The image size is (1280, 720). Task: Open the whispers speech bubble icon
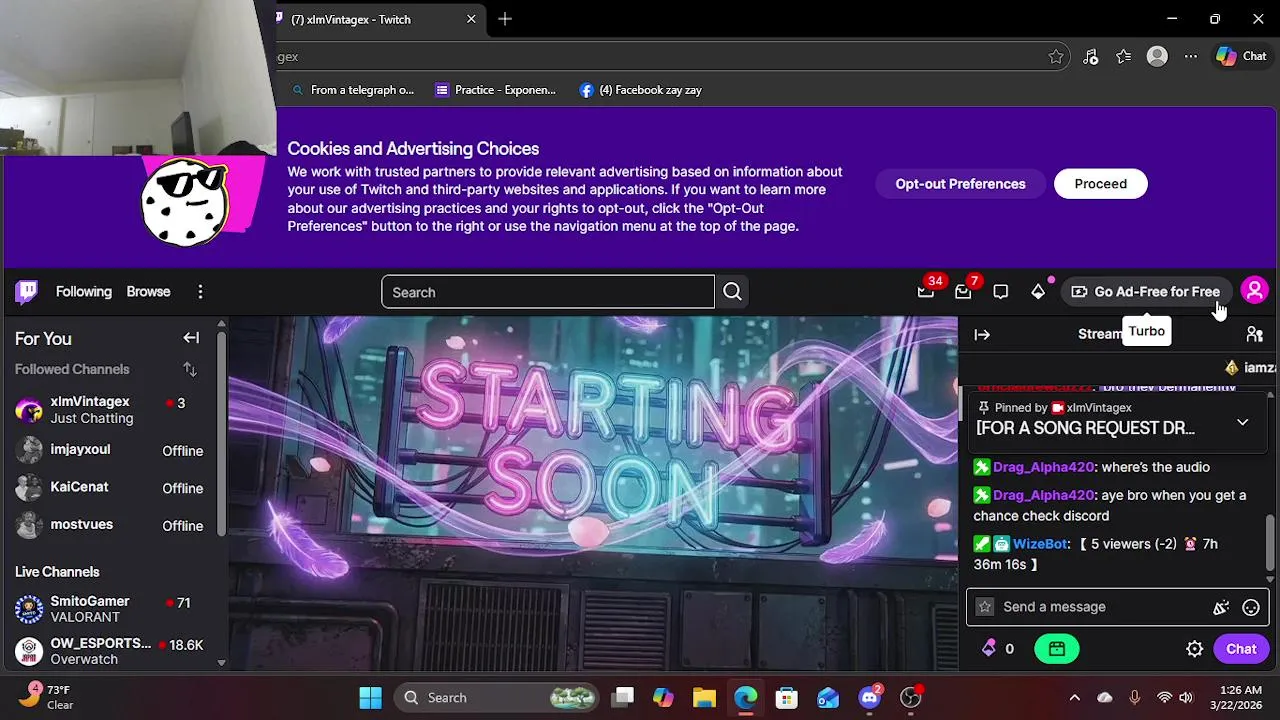point(1001,292)
